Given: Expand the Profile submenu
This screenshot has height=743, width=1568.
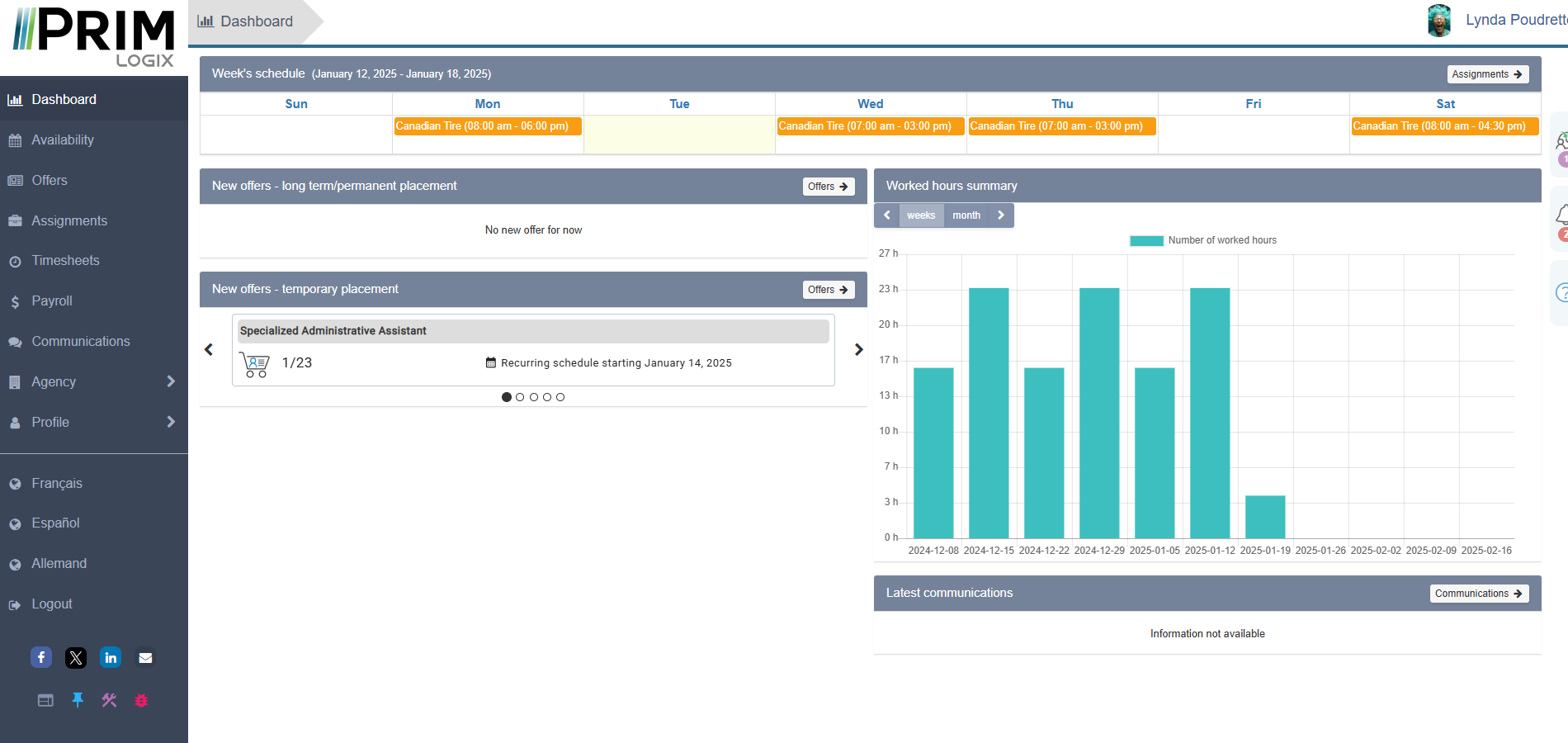Looking at the screenshot, I should (x=171, y=422).
